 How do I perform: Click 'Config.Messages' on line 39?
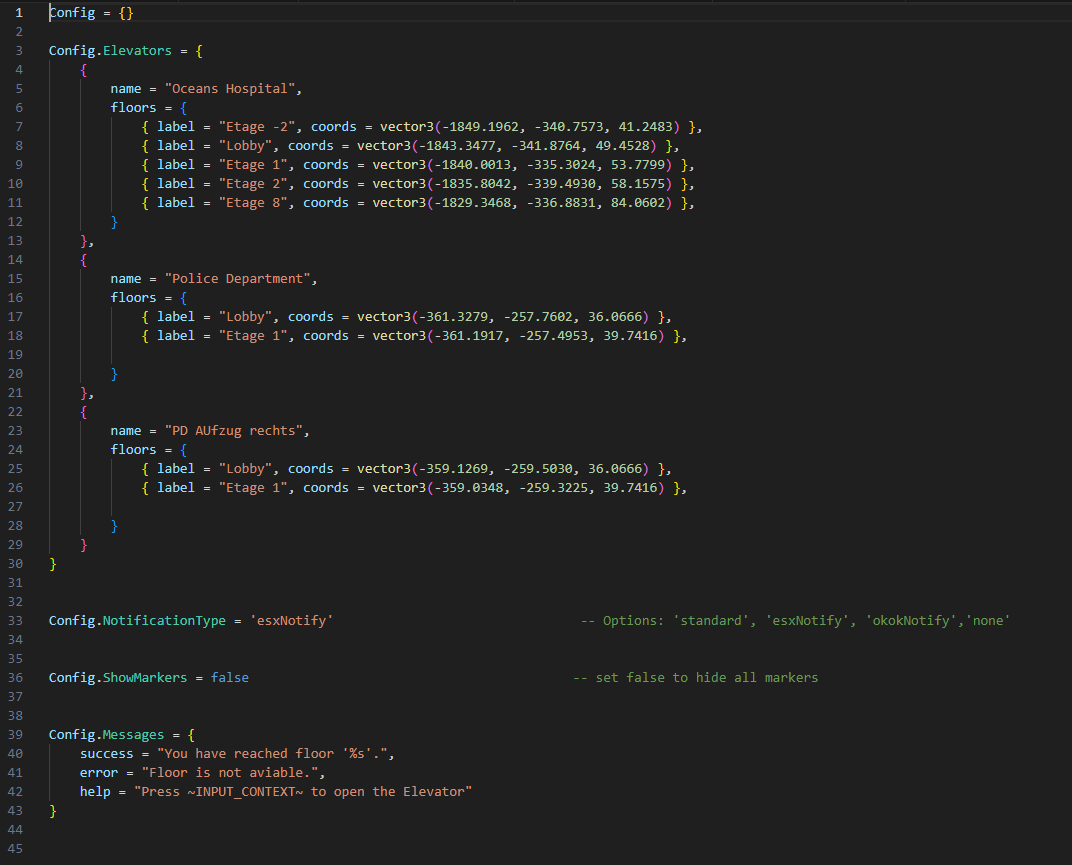pos(106,735)
